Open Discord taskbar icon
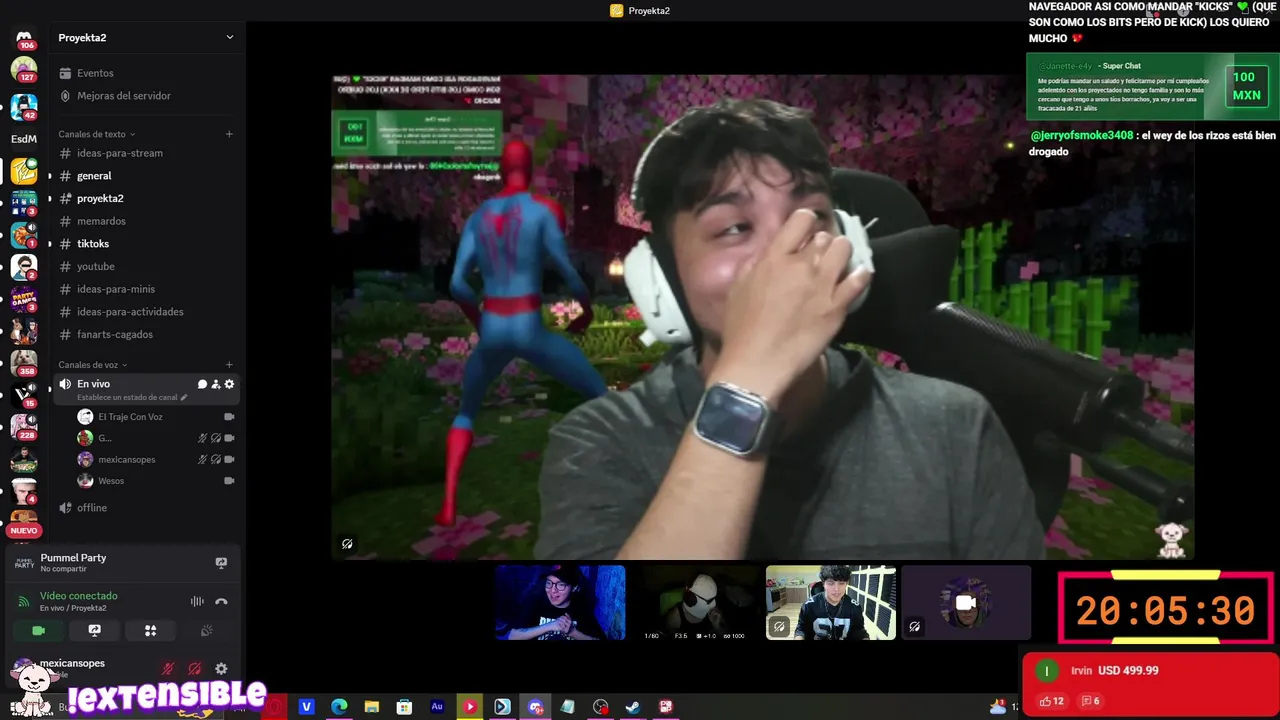This screenshot has height=720, width=1280. coord(535,707)
